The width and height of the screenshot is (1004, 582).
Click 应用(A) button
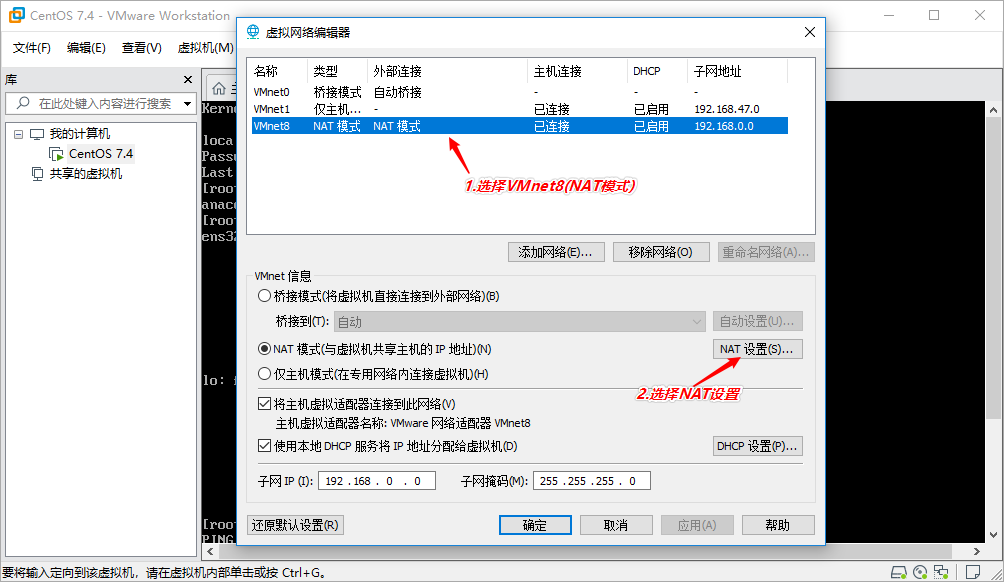[697, 525]
